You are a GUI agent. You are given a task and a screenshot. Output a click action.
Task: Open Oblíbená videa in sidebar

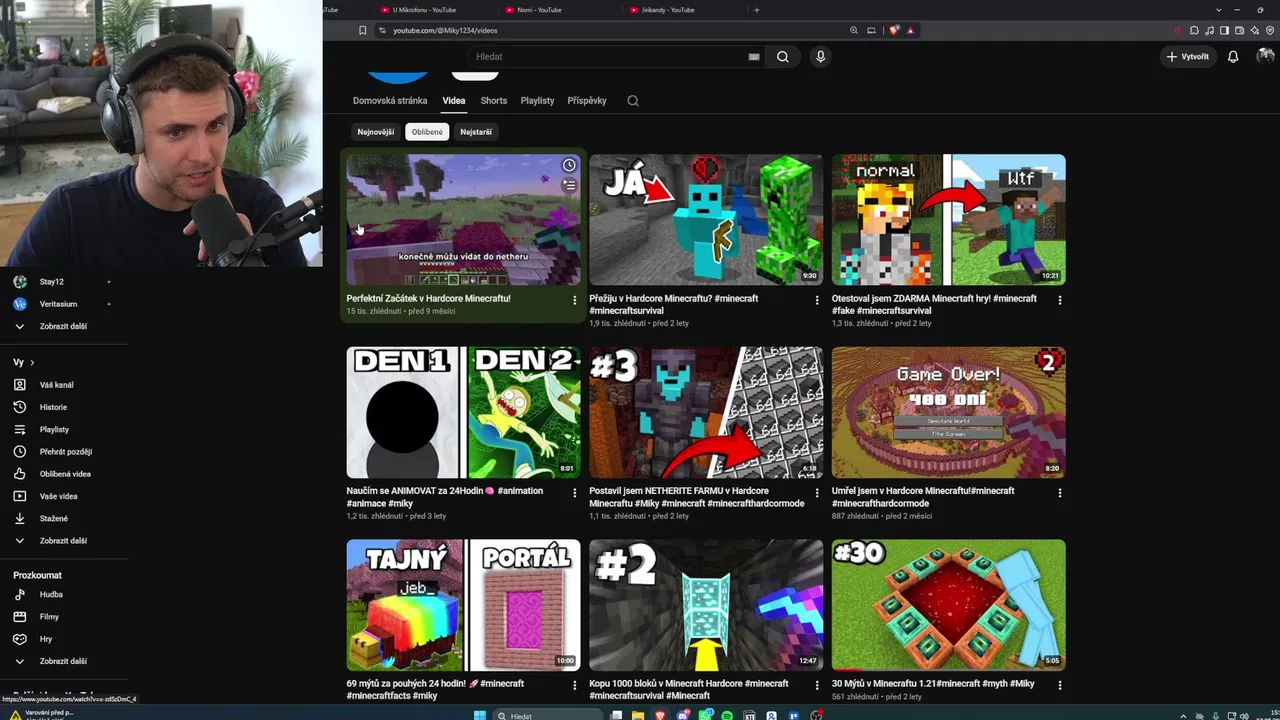click(x=64, y=474)
